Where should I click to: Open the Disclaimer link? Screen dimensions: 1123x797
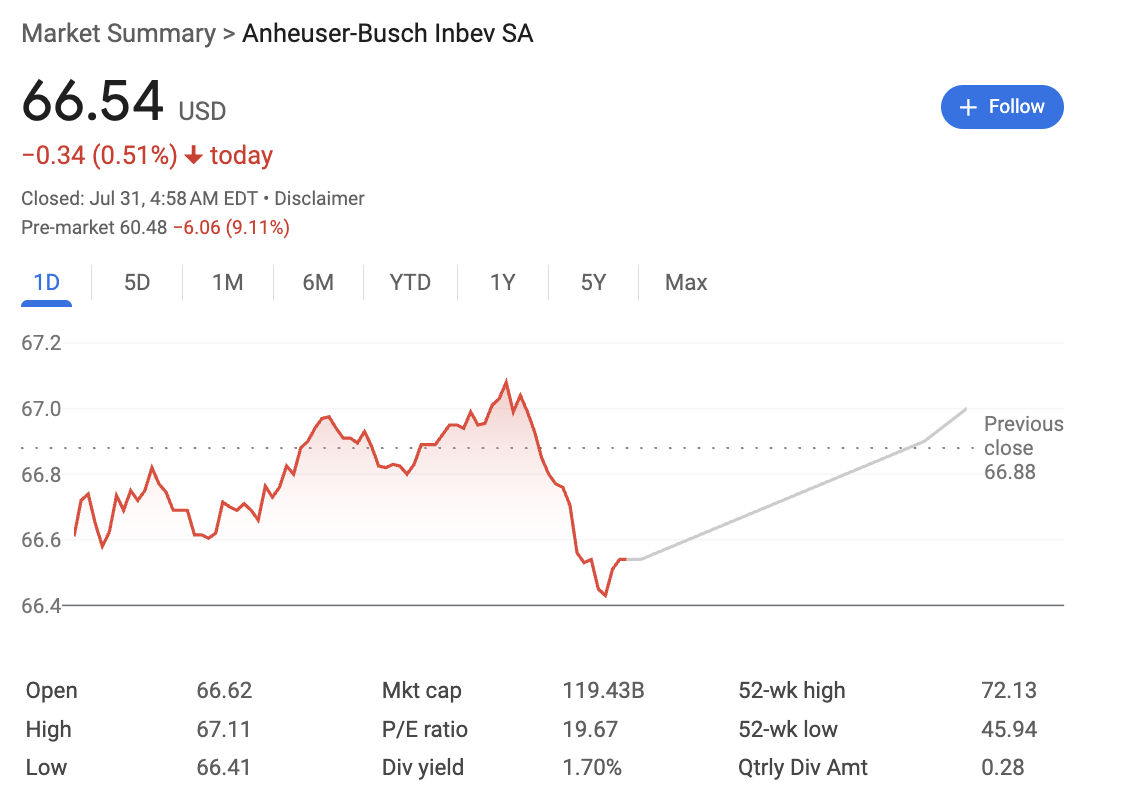(319, 198)
